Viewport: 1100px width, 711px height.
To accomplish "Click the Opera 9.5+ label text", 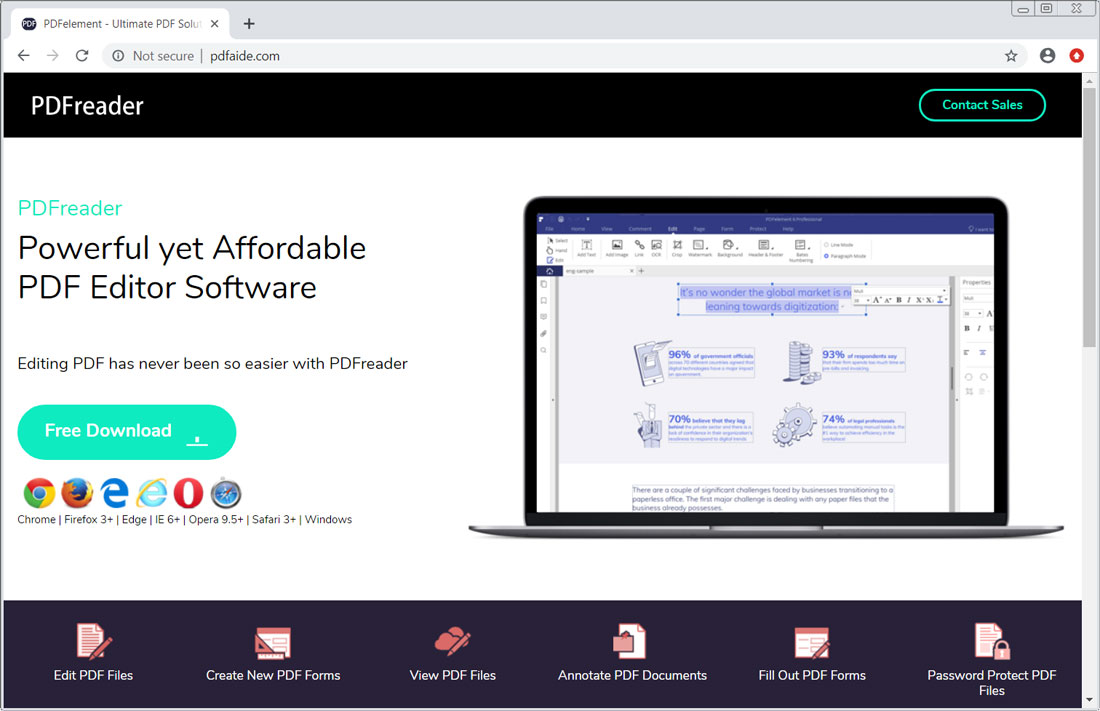I will coord(215,519).
